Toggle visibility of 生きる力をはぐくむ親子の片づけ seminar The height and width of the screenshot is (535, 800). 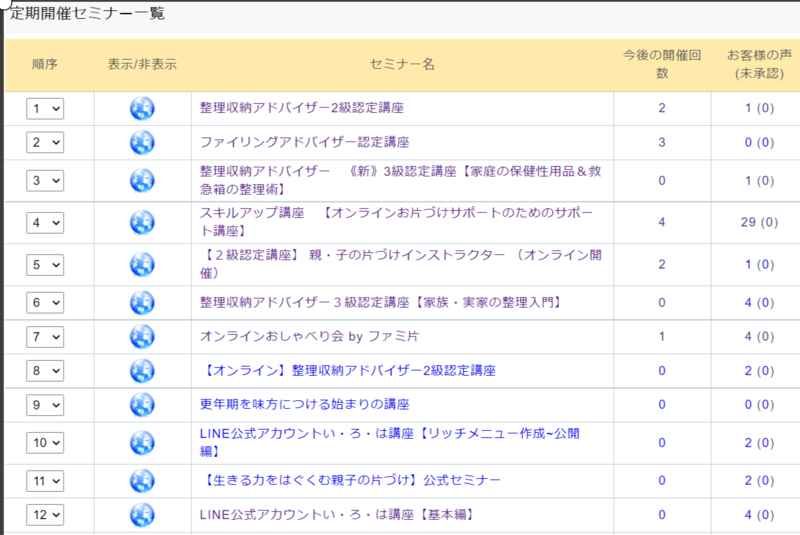142,481
